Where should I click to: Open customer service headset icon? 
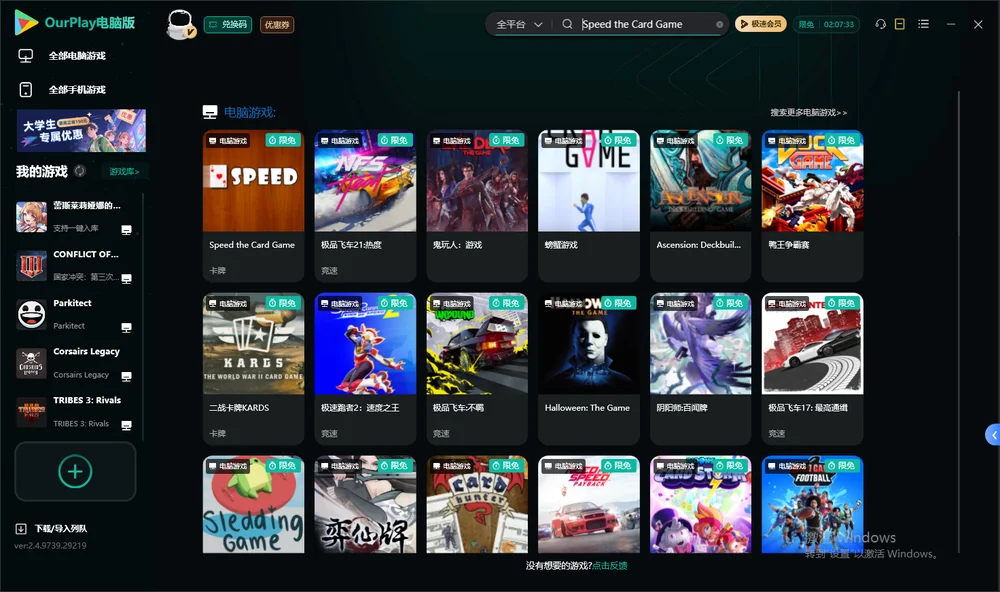[881, 24]
